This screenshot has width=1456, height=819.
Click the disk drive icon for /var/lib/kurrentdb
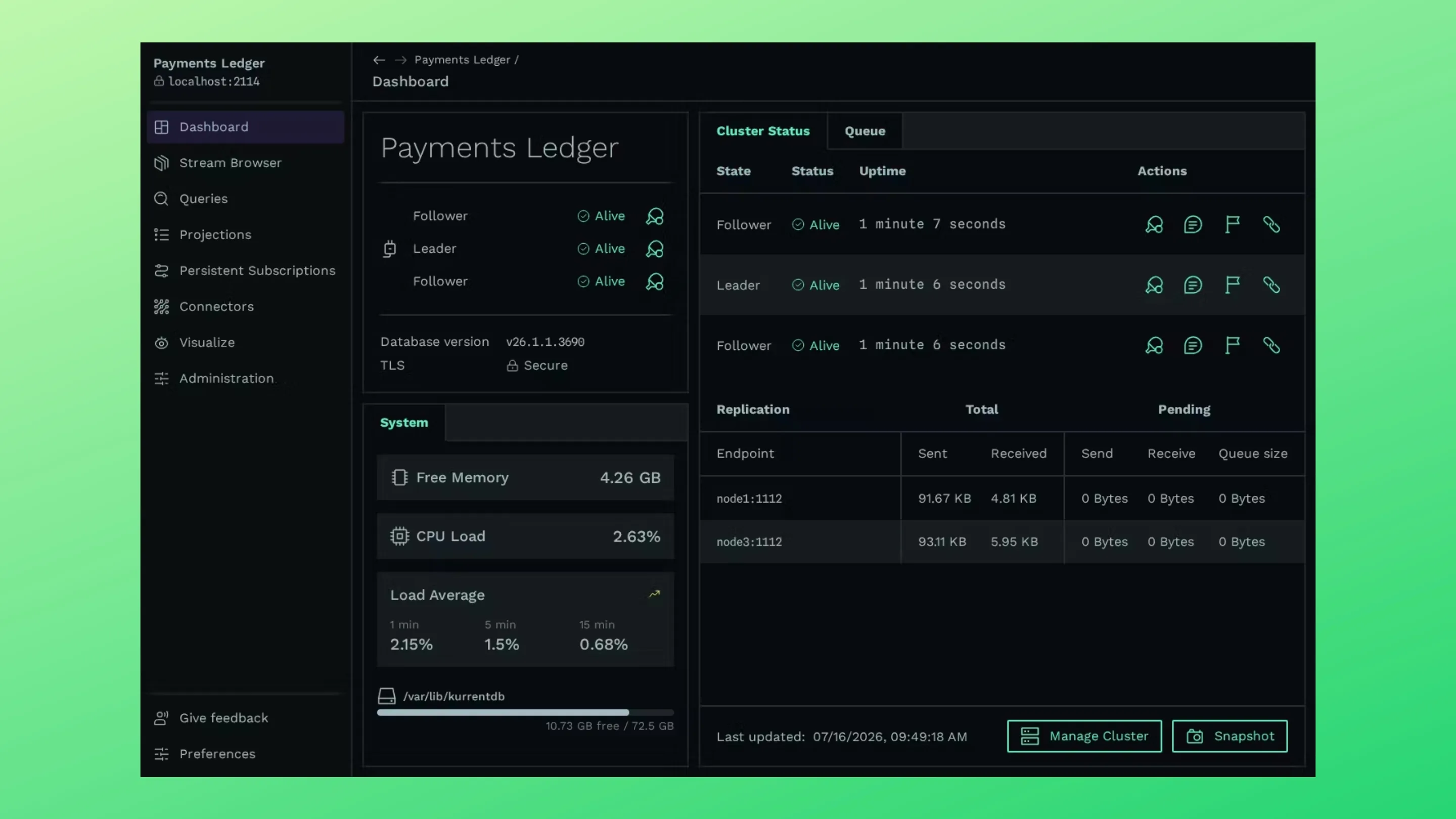click(387, 696)
